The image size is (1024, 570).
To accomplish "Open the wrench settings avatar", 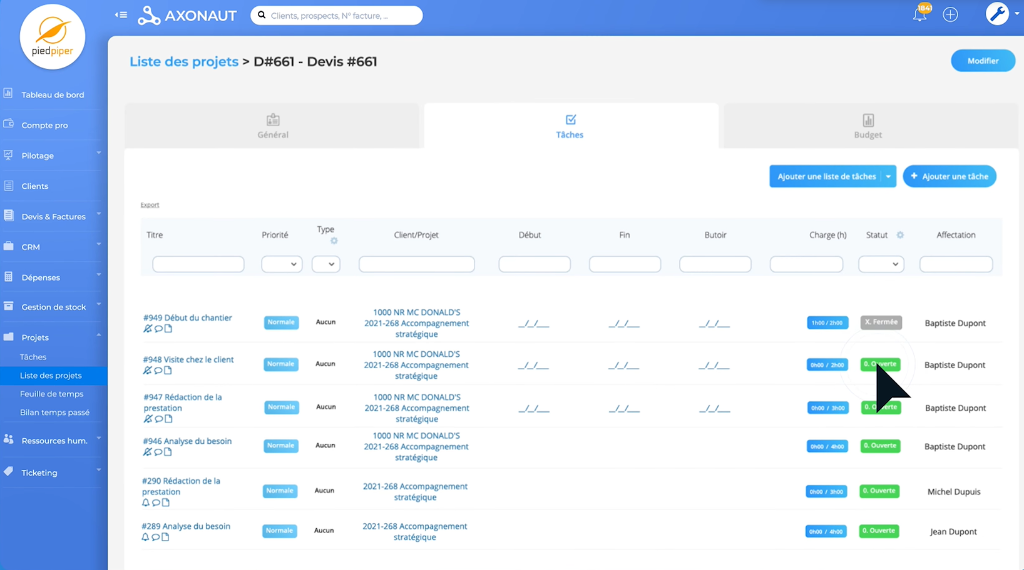I will pos(997,14).
